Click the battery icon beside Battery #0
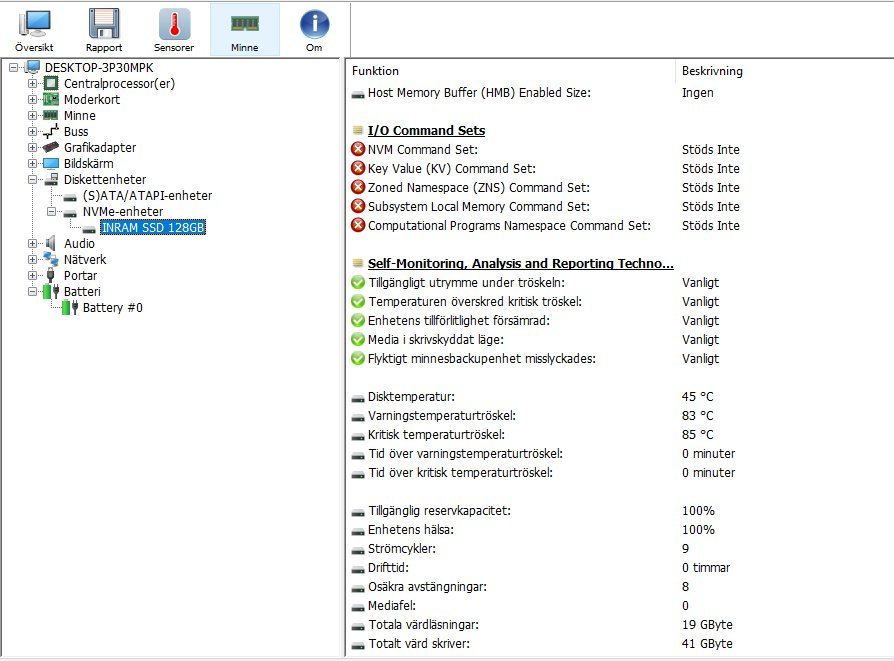Screen dimensions: 894x661 (70, 307)
